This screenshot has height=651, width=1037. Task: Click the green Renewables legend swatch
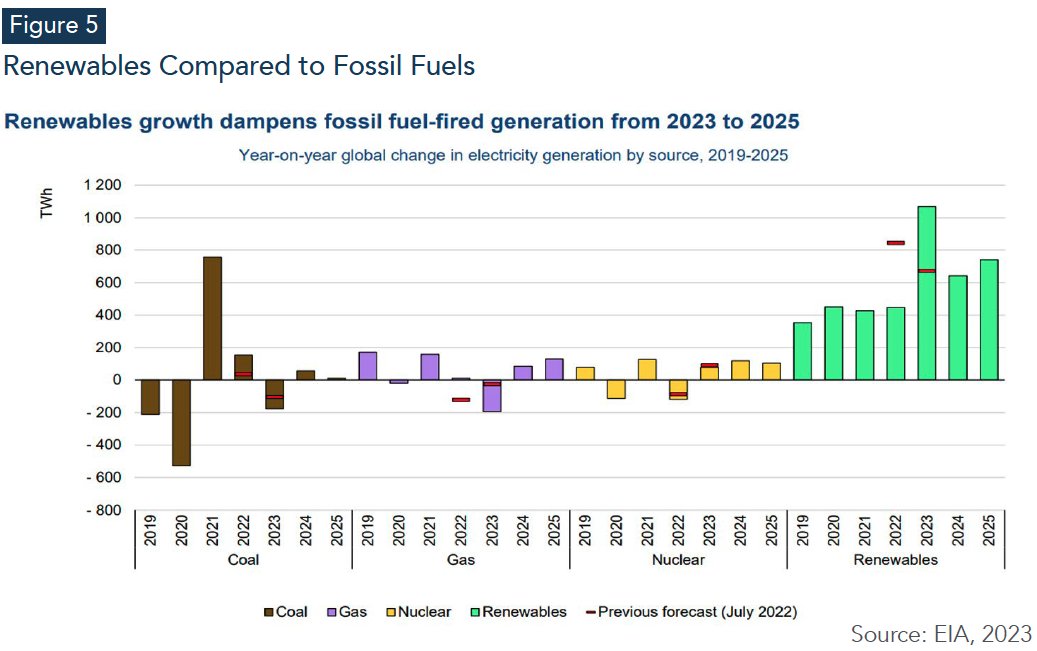[475, 613]
